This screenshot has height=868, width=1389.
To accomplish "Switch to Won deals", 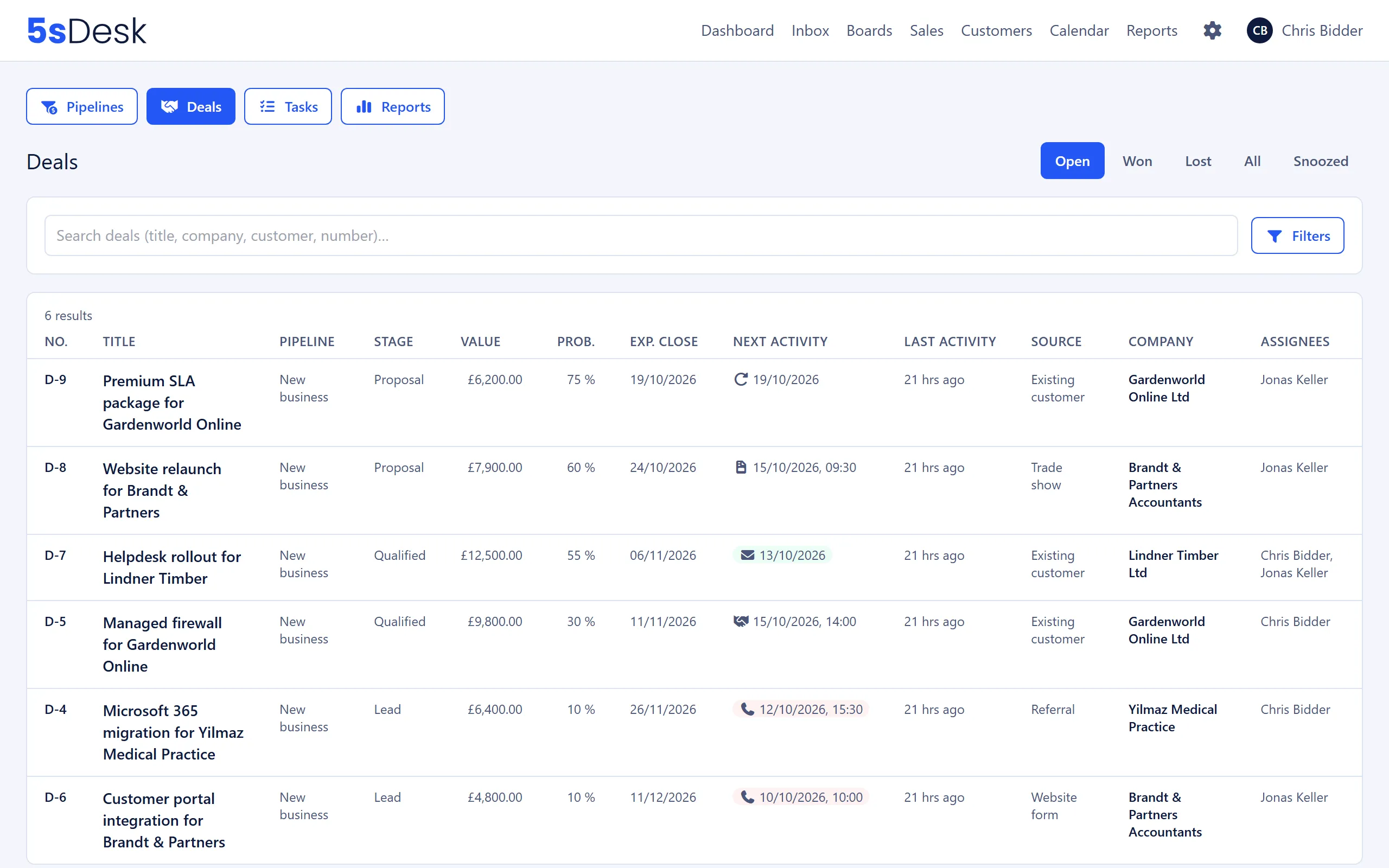I will click(x=1137, y=161).
